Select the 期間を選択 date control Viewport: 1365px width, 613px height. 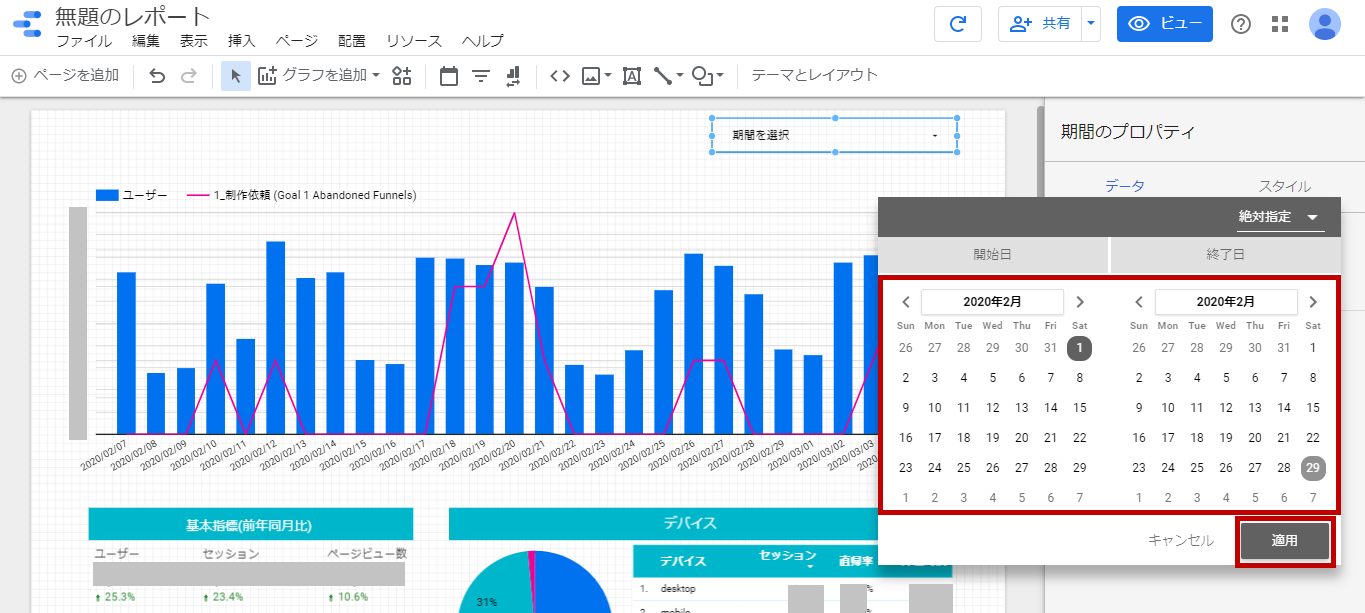point(835,135)
